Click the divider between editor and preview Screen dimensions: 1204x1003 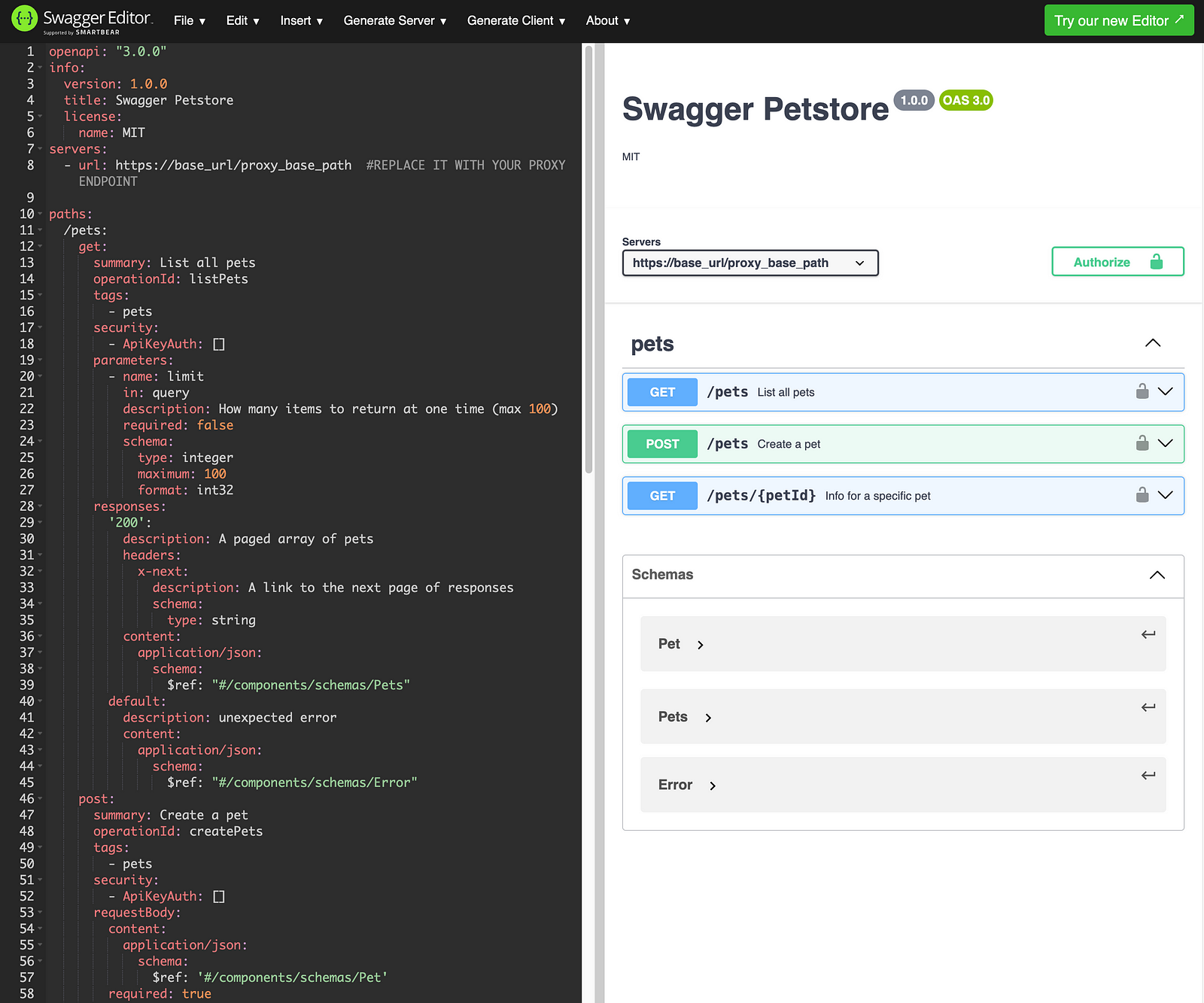(x=600, y=523)
